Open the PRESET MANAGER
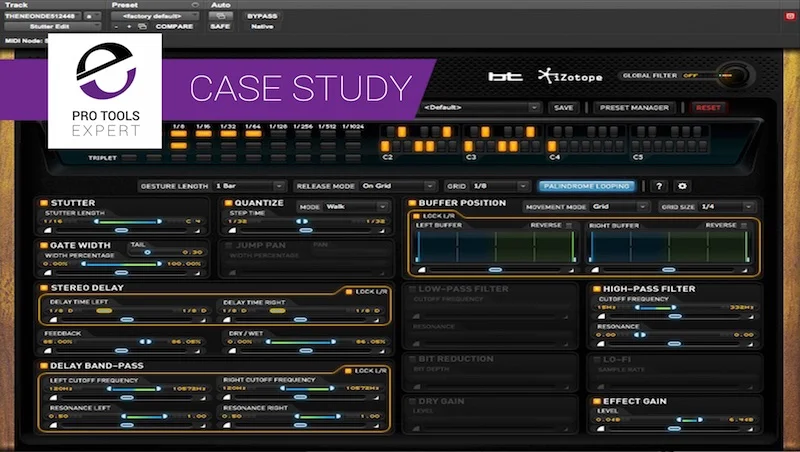The height and width of the screenshot is (452, 800). coord(634,108)
